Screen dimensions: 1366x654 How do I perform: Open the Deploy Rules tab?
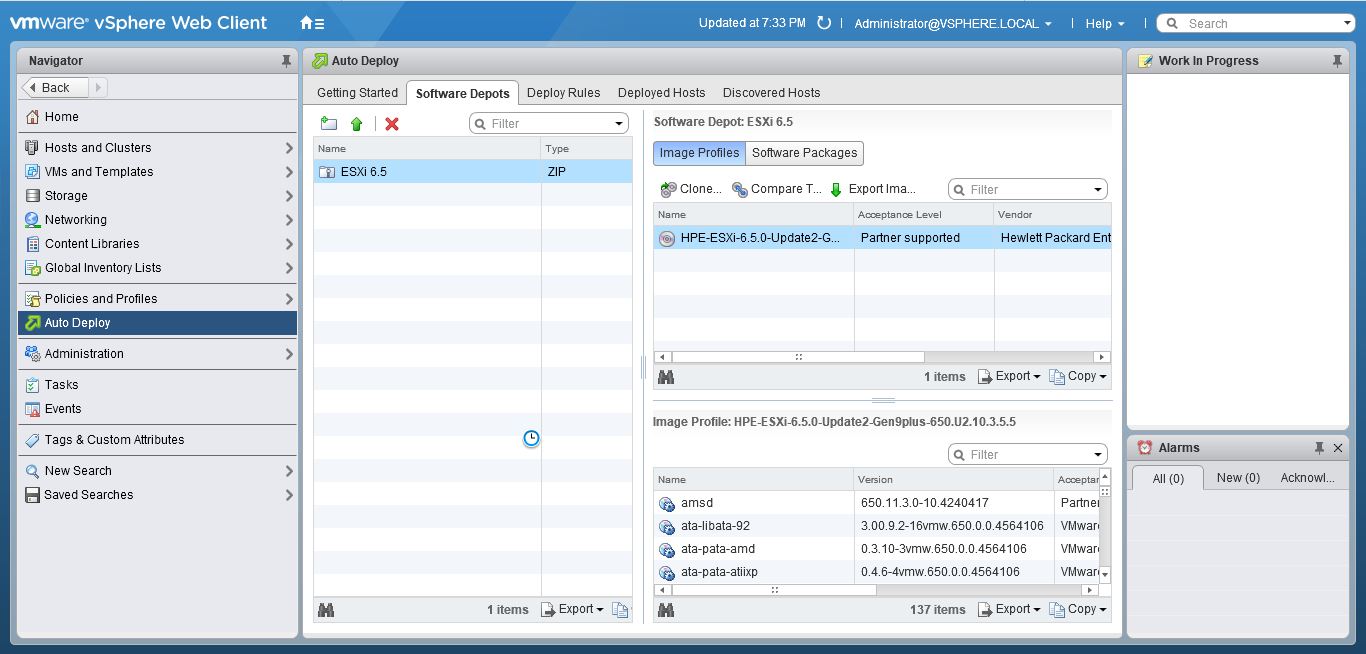tap(563, 93)
